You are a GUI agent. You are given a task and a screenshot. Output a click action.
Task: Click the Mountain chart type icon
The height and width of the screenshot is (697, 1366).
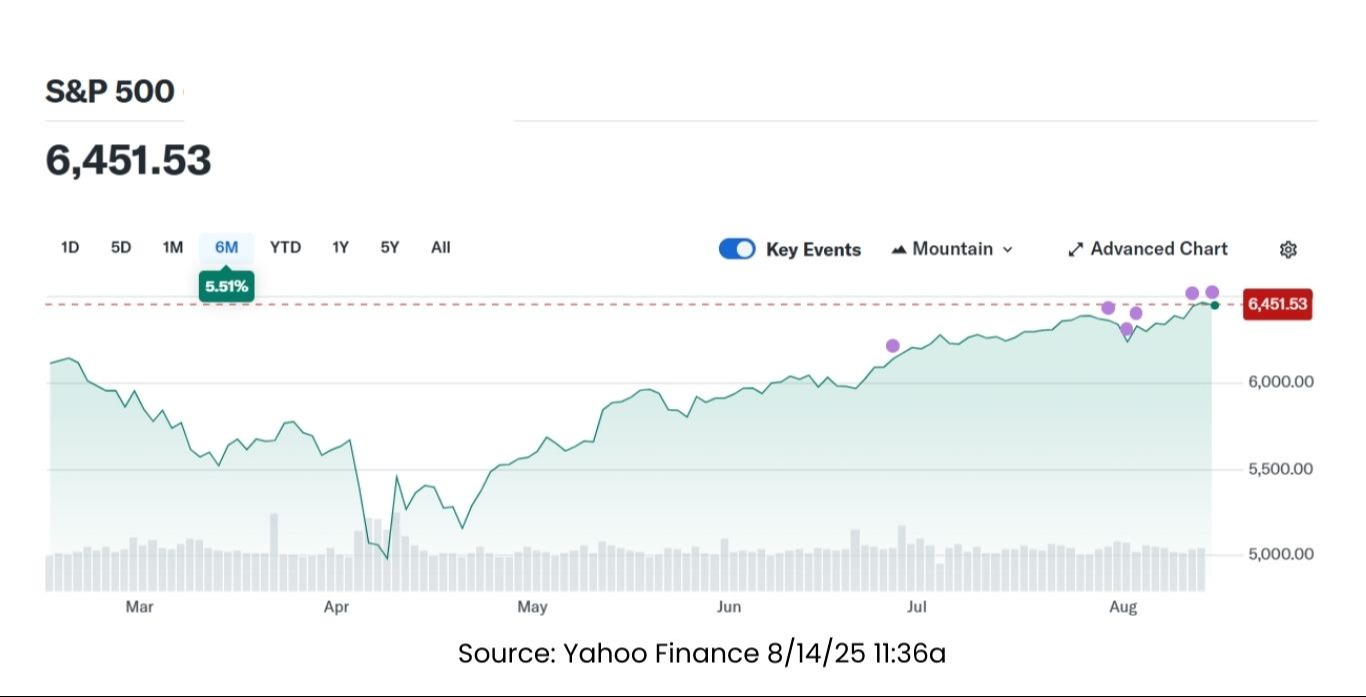click(898, 249)
